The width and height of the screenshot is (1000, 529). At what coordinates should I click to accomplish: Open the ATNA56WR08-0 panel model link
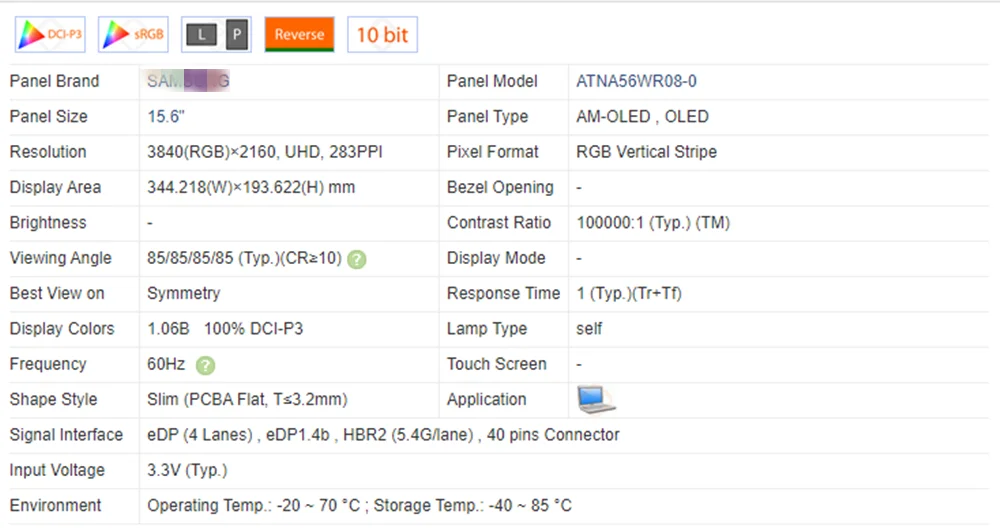coord(637,82)
